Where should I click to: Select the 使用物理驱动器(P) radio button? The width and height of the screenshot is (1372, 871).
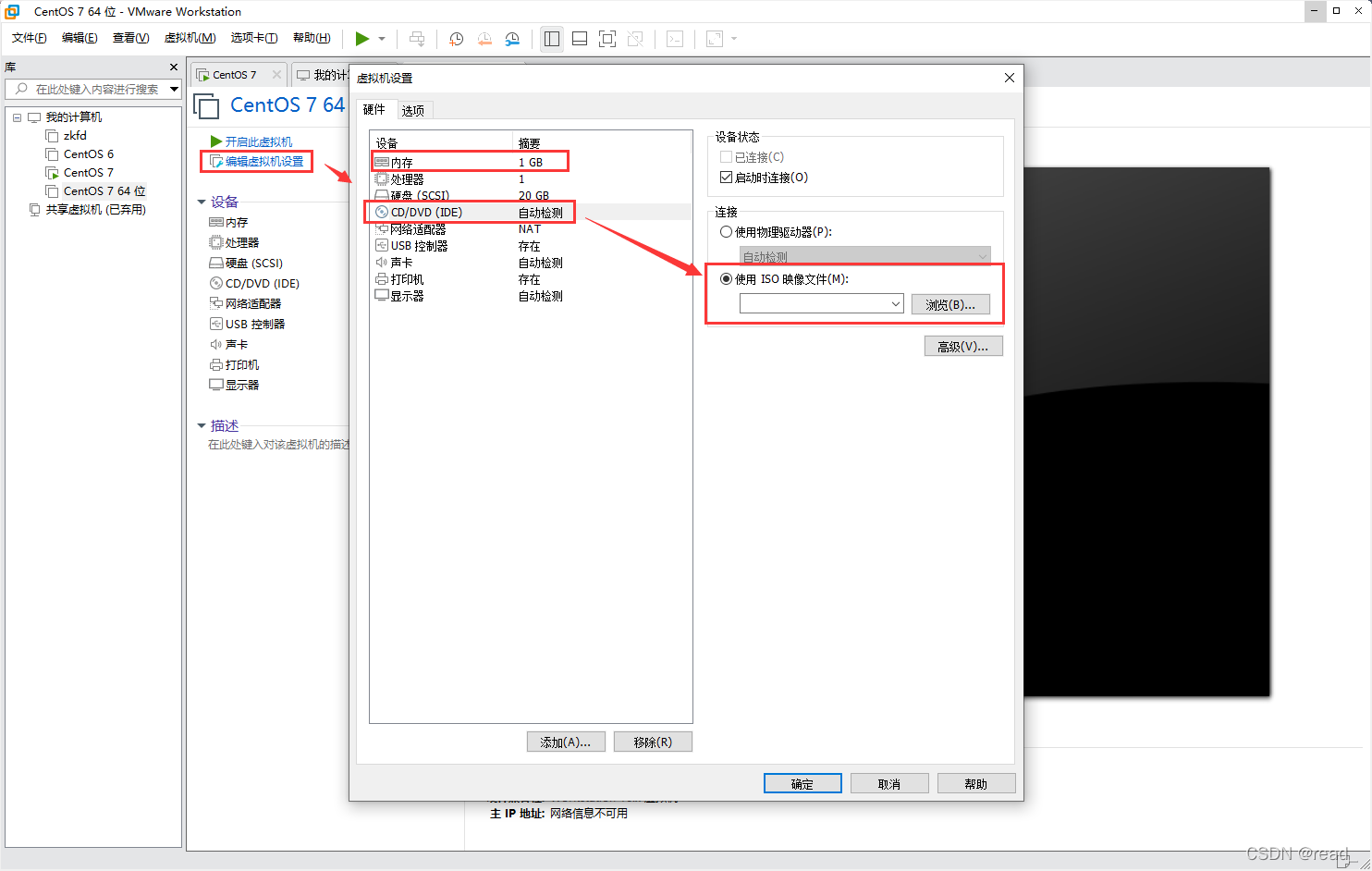tap(727, 232)
